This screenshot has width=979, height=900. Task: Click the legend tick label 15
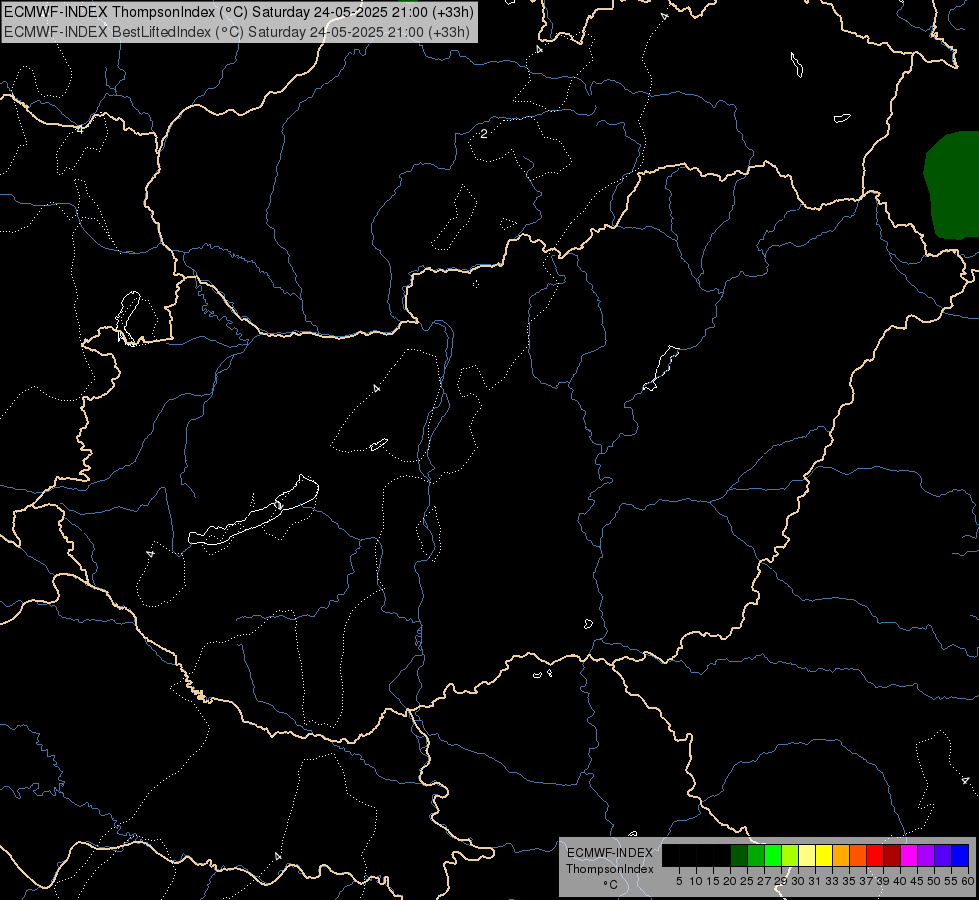tap(713, 881)
